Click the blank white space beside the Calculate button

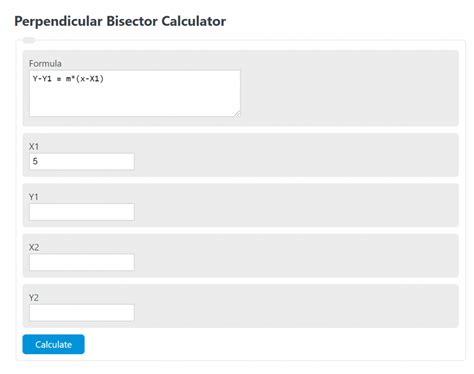pos(273,344)
